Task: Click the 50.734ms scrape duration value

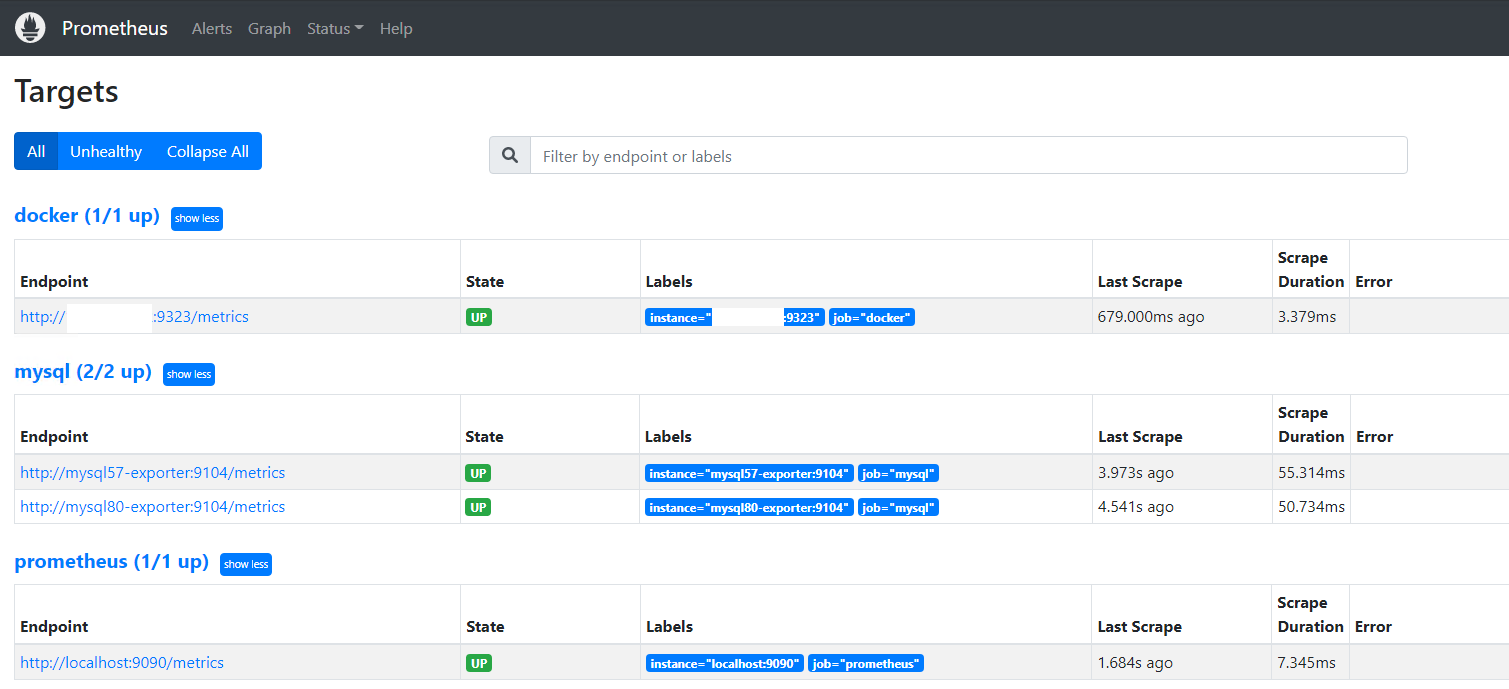Action: click(x=1311, y=506)
